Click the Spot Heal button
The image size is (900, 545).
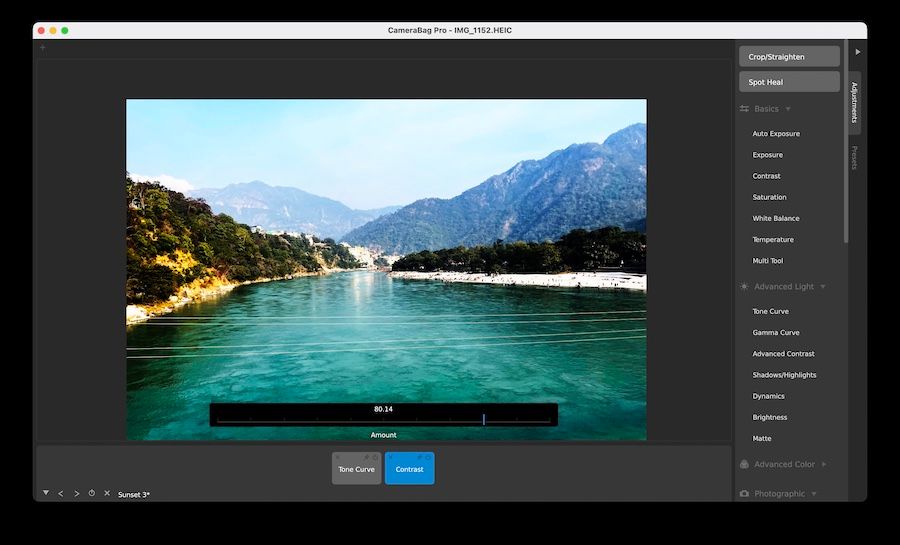[789, 82]
